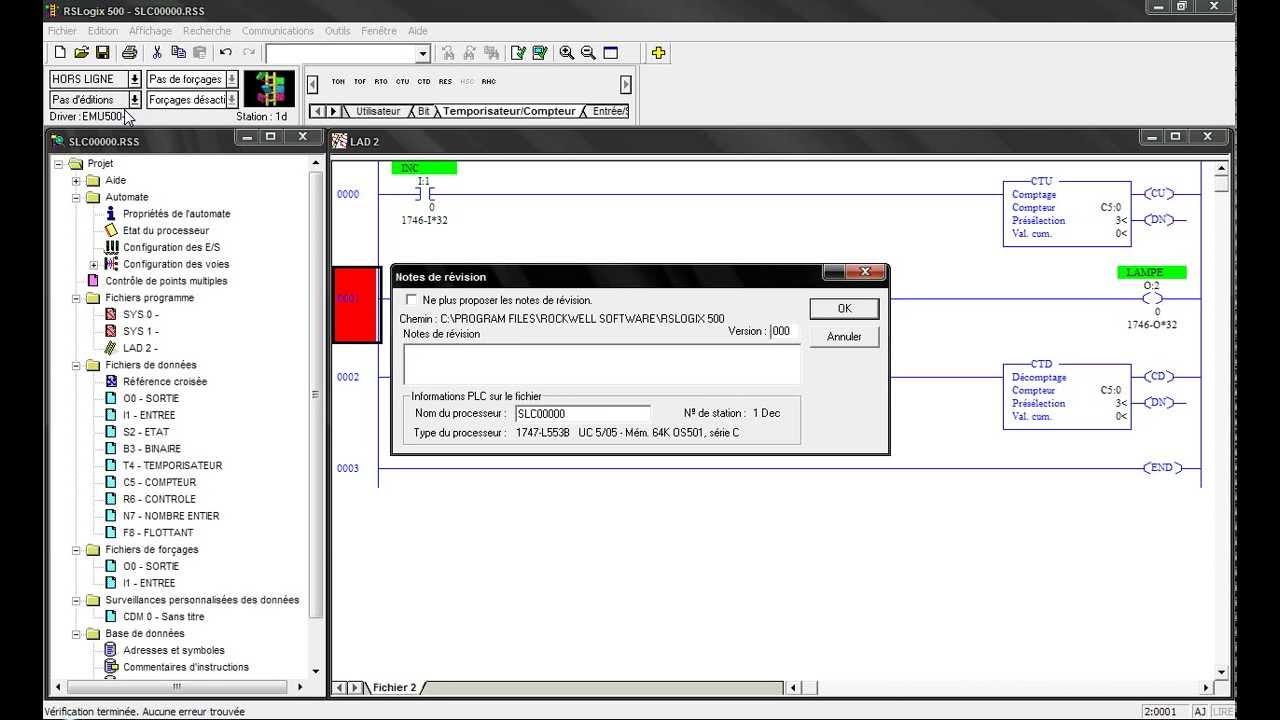
Task: Click the red rung 0001 marker
Action: coord(356,304)
